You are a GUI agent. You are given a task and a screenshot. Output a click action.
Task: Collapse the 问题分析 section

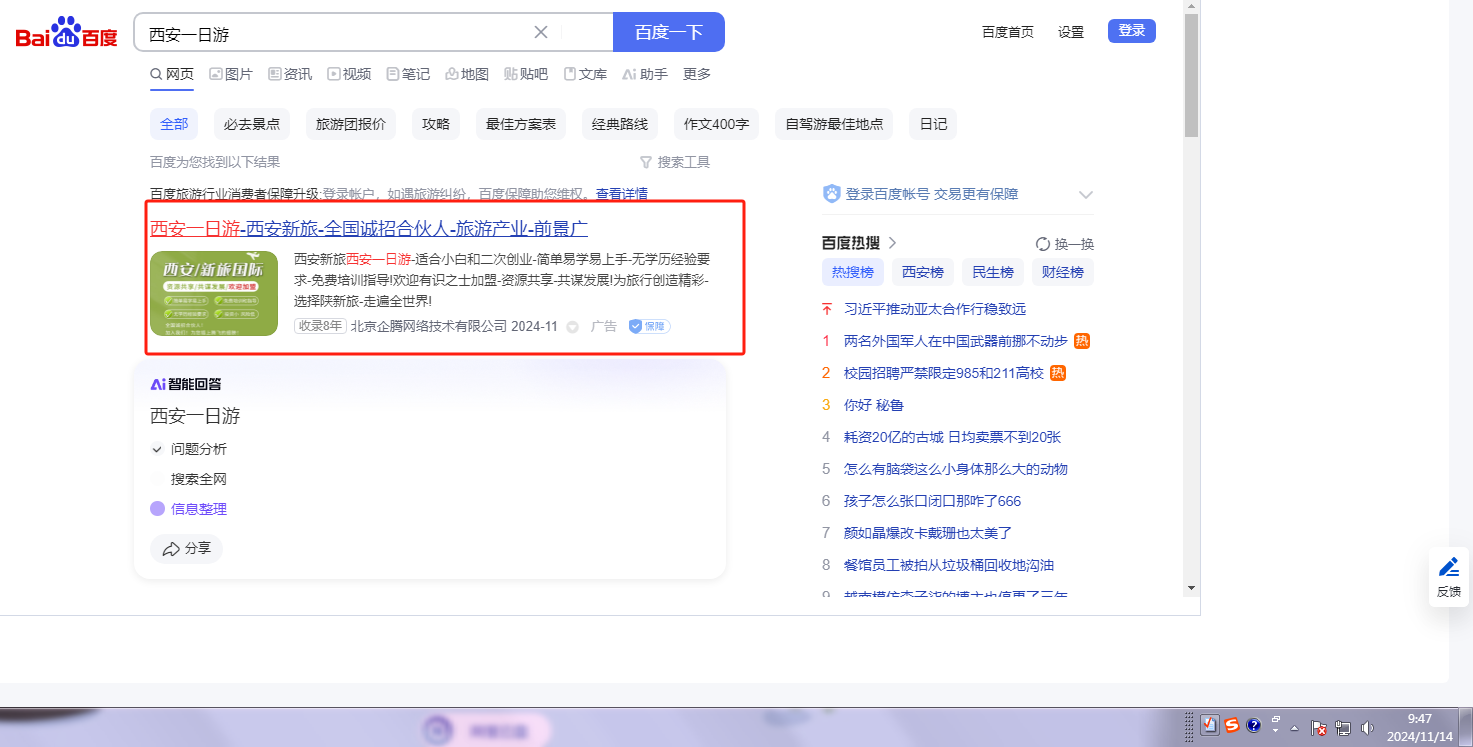click(157, 449)
